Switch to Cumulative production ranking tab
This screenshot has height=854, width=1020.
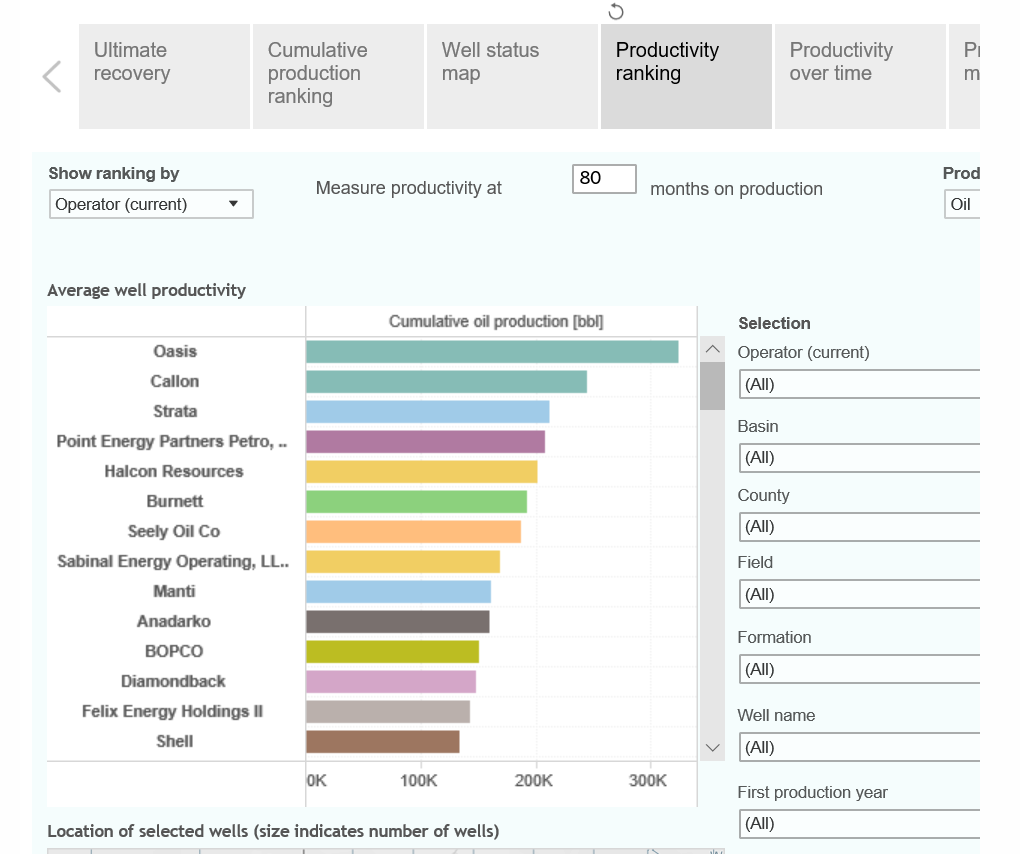338,77
